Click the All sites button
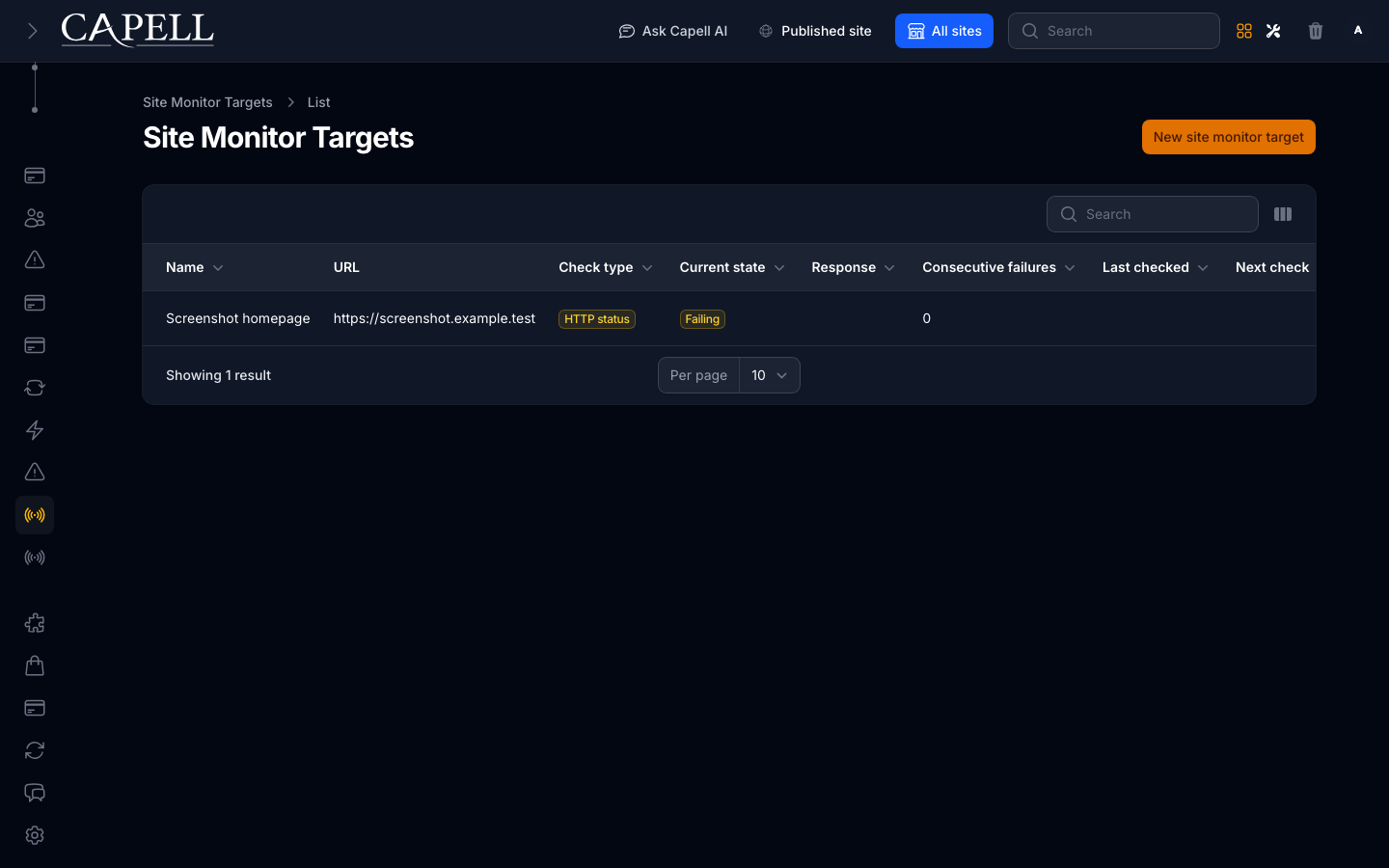The width and height of the screenshot is (1389, 868). [944, 31]
